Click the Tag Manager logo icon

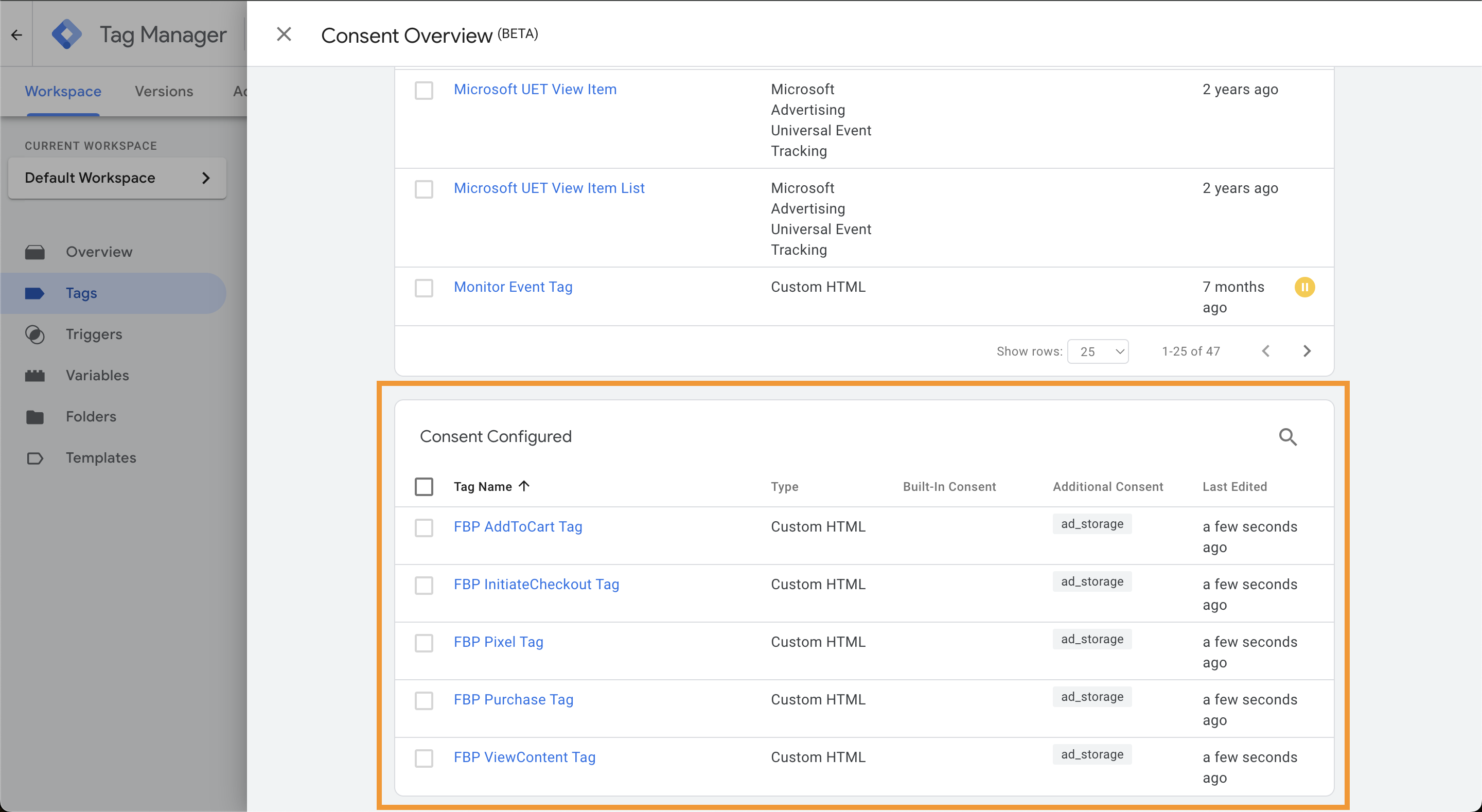(66, 34)
